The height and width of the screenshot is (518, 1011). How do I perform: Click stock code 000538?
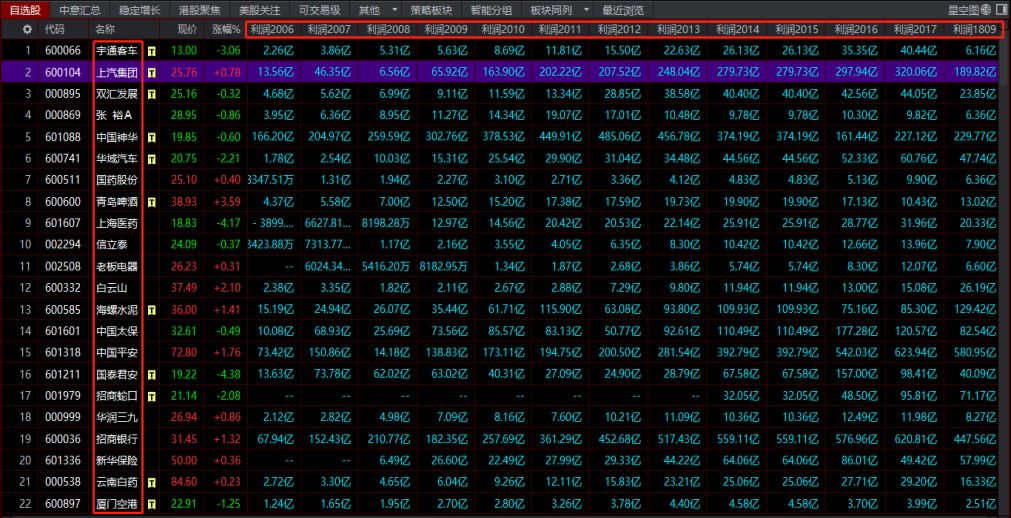(x=63, y=483)
